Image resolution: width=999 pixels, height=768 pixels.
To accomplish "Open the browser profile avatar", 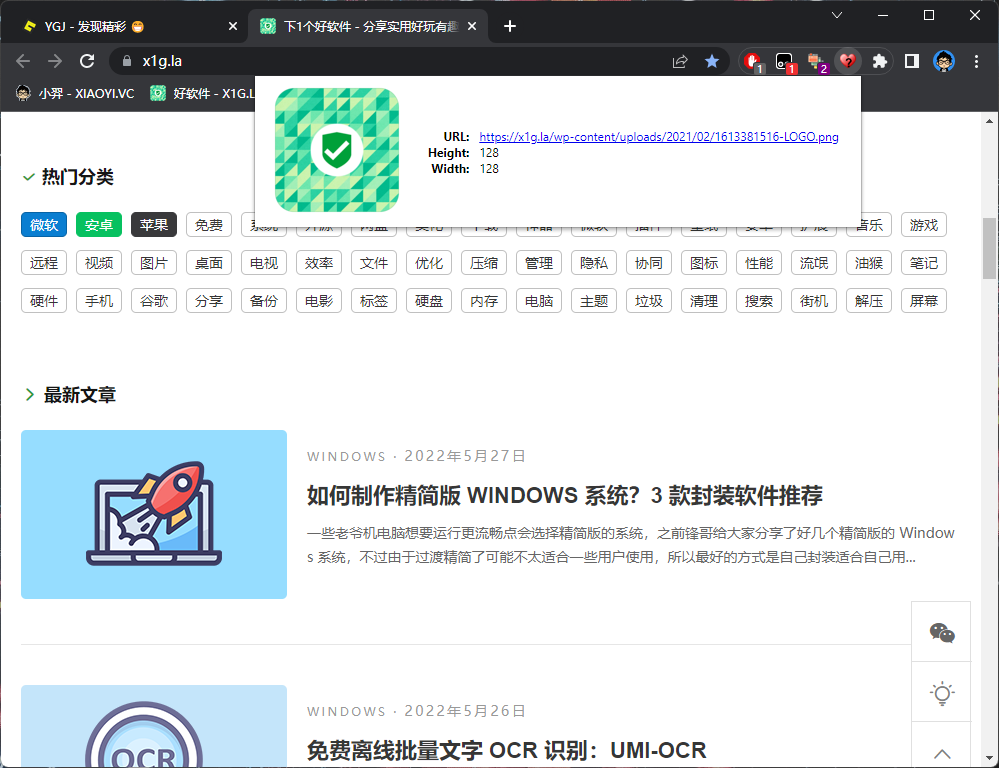I will click(943, 61).
